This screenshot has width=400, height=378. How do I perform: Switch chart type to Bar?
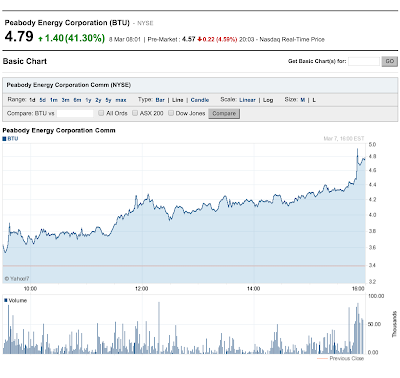coord(160,100)
